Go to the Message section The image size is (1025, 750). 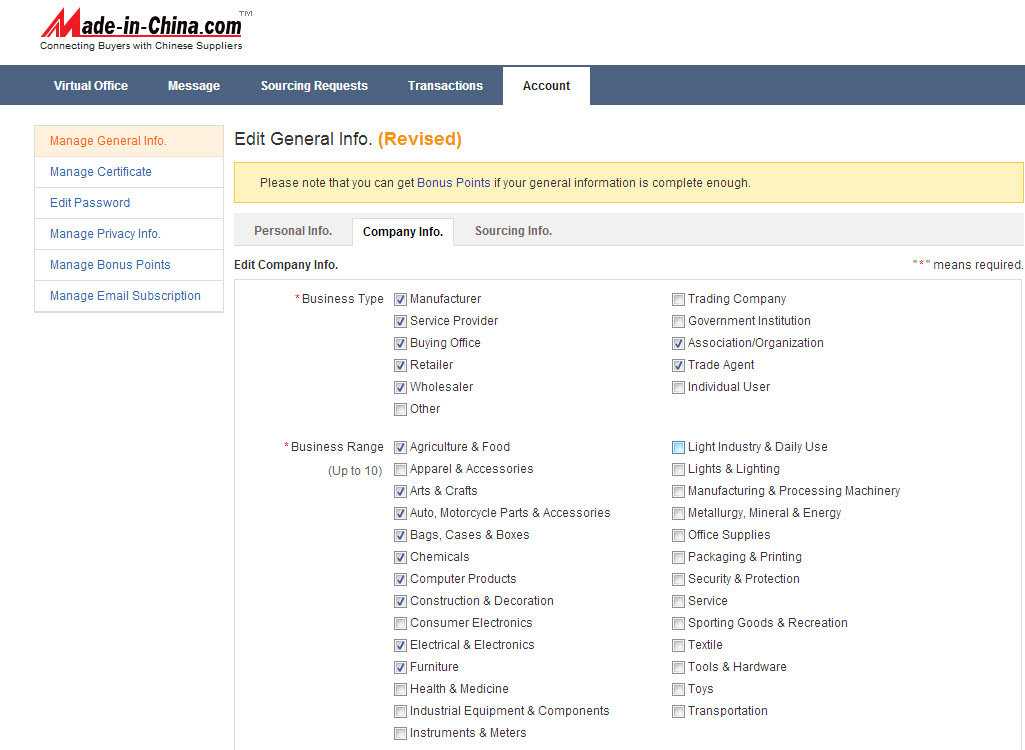pyautogui.click(x=194, y=86)
